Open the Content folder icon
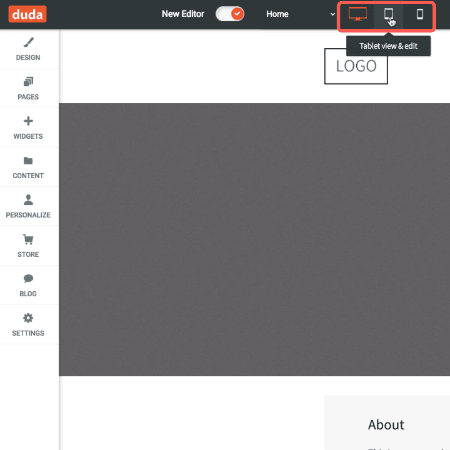The height and width of the screenshot is (450, 450). coord(28,161)
